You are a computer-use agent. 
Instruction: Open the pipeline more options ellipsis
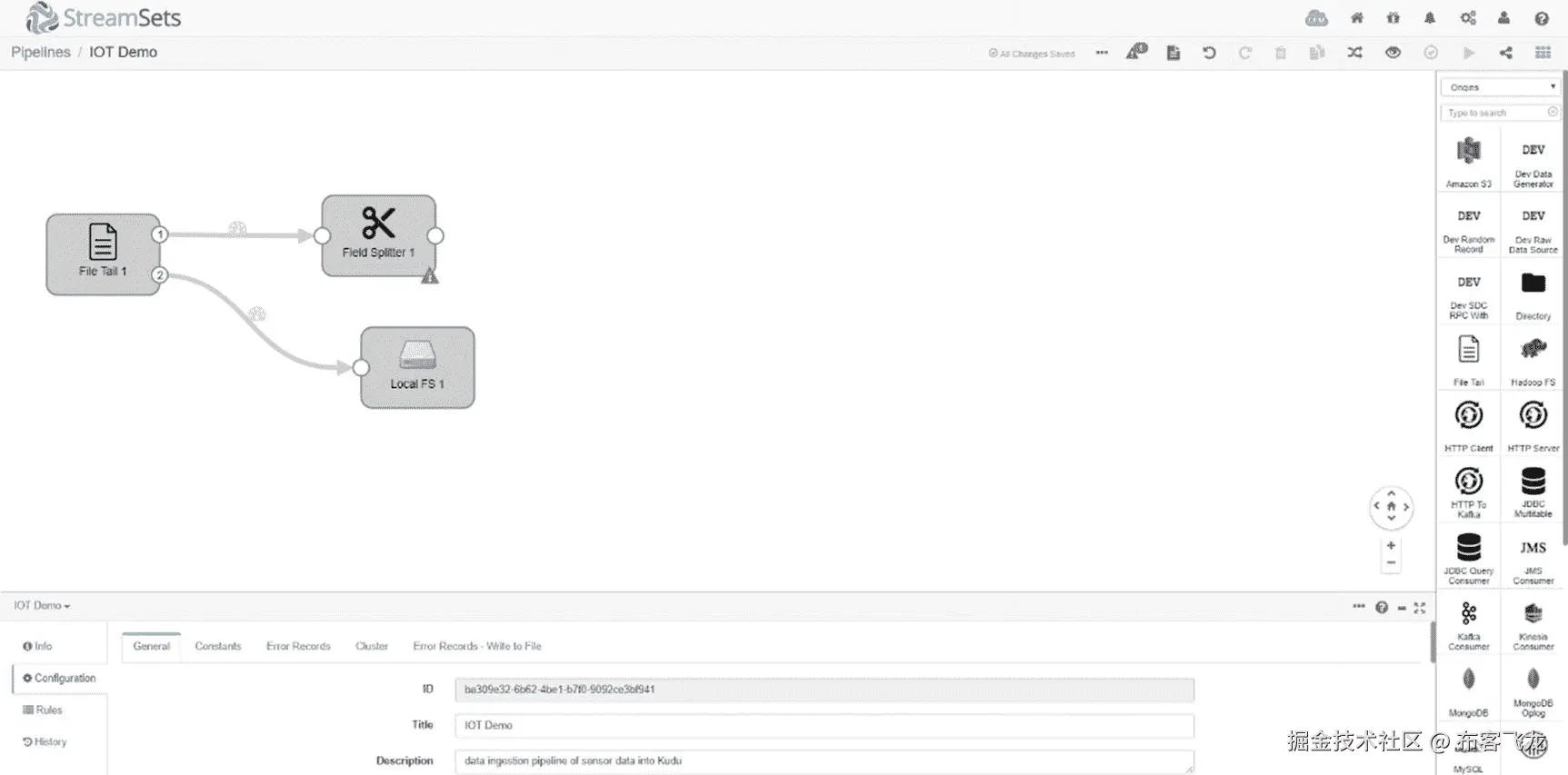1102,53
